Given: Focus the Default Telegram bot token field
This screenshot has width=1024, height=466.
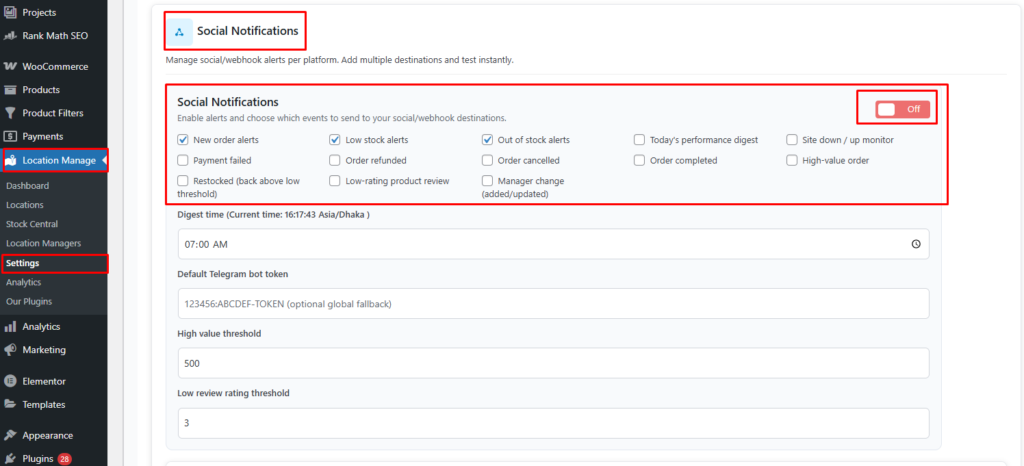Looking at the screenshot, I should coord(553,304).
